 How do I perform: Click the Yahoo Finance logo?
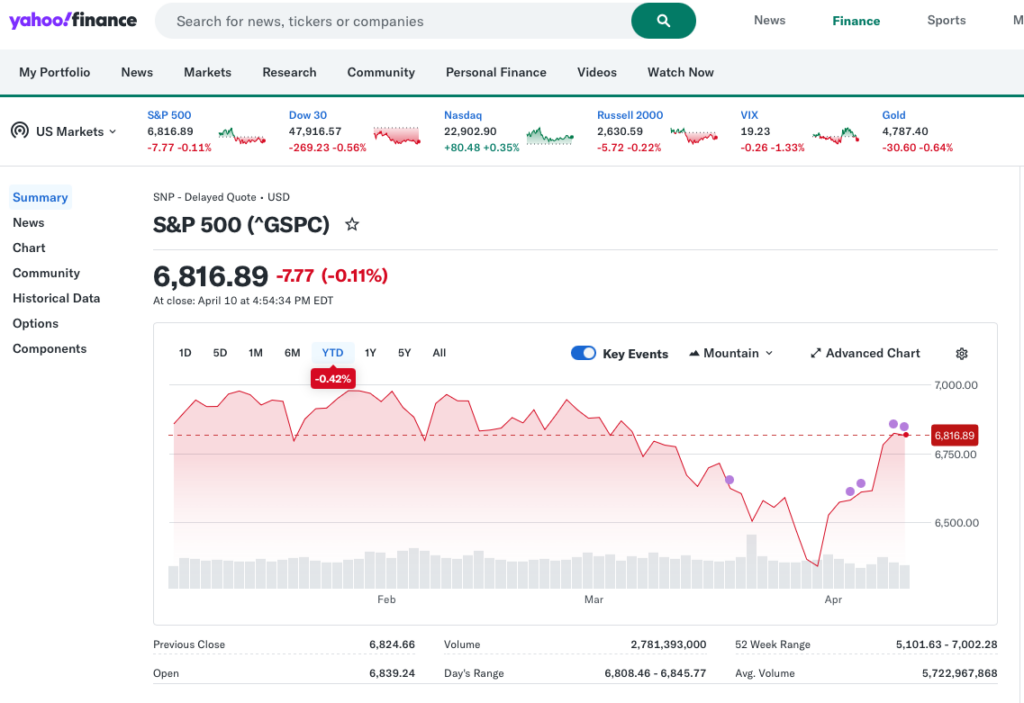(73, 20)
